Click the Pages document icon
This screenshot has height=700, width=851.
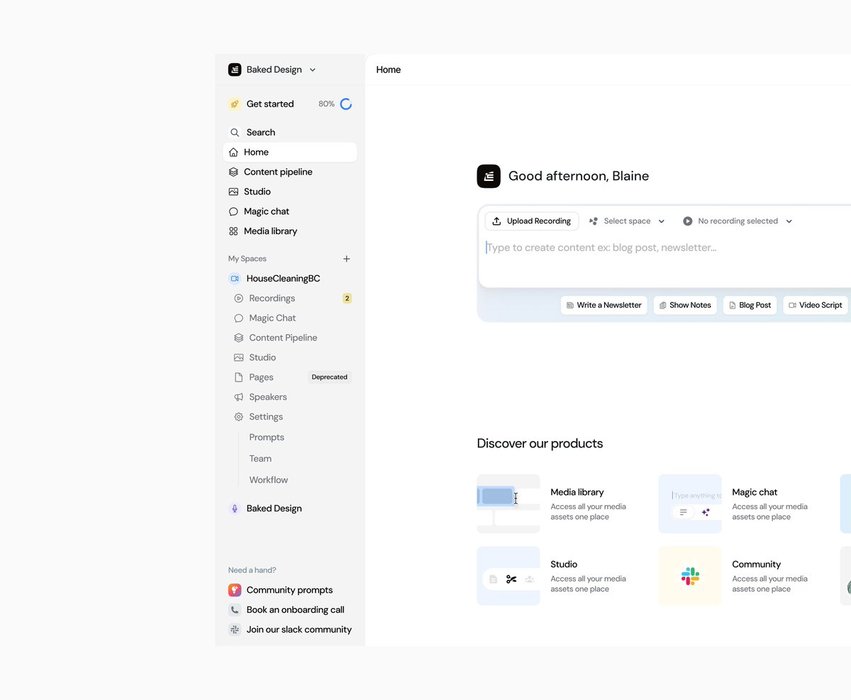pyautogui.click(x=238, y=377)
